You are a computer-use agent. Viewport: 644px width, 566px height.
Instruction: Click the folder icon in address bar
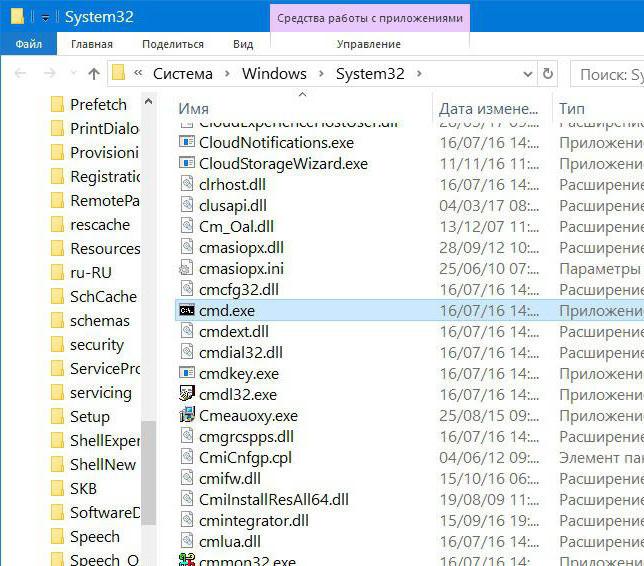pyautogui.click(x=119, y=73)
